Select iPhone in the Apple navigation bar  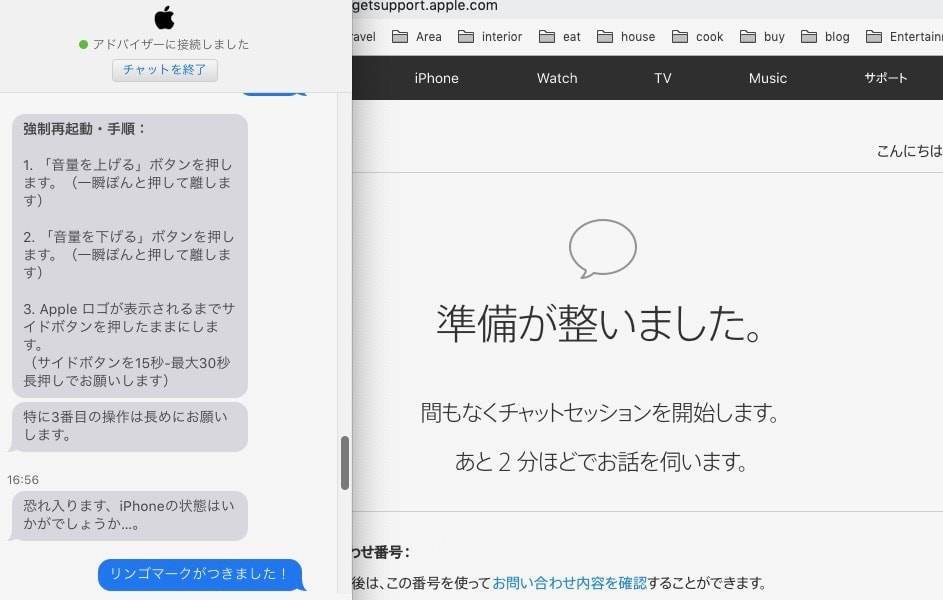point(437,77)
